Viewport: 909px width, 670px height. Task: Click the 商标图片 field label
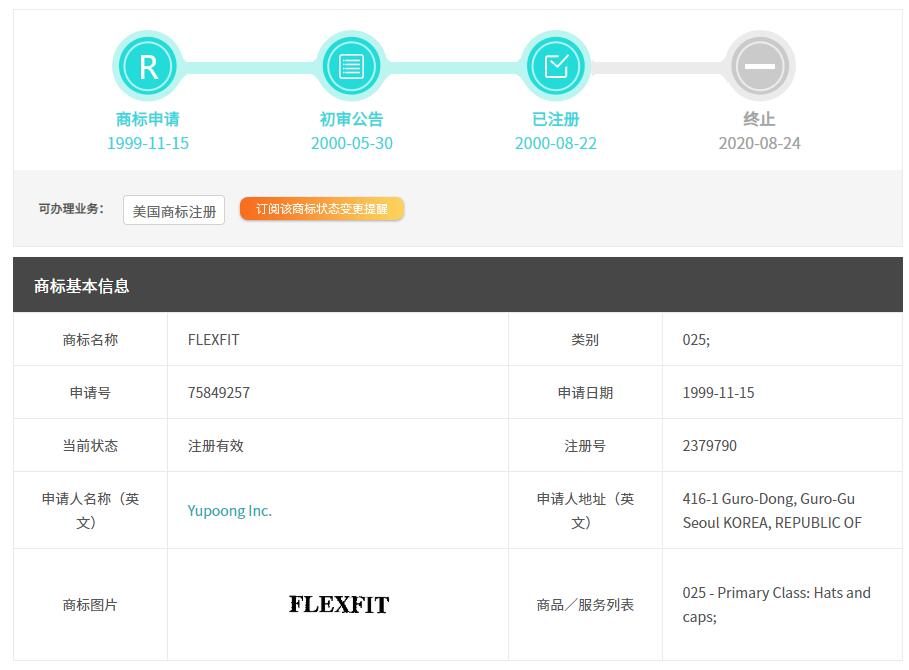pyautogui.click(x=90, y=605)
